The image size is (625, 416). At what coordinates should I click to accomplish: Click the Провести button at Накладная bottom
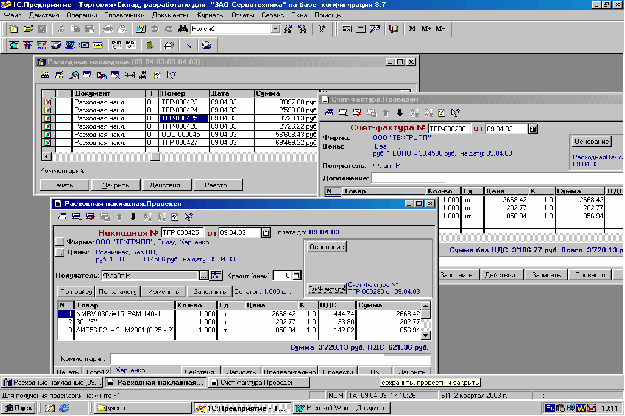338,372
